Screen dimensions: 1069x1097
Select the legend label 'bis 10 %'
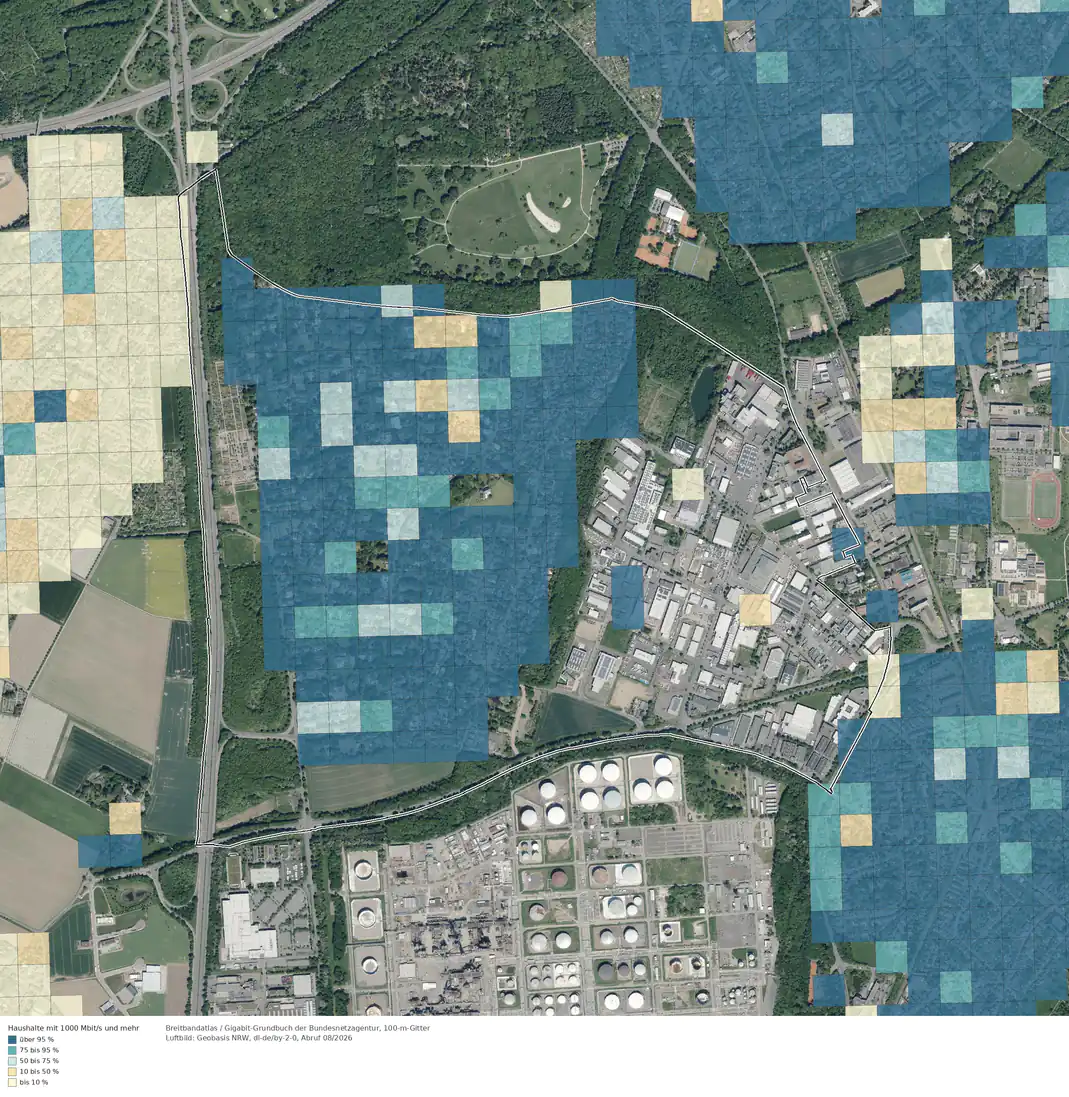(x=34, y=1082)
